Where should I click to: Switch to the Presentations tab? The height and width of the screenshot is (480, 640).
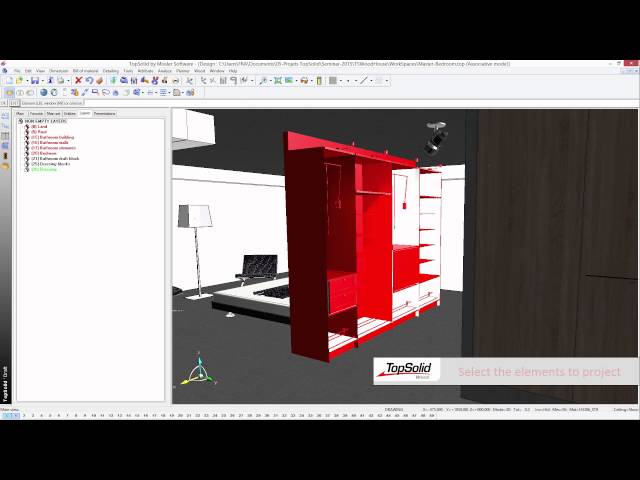click(x=104, y=113)
